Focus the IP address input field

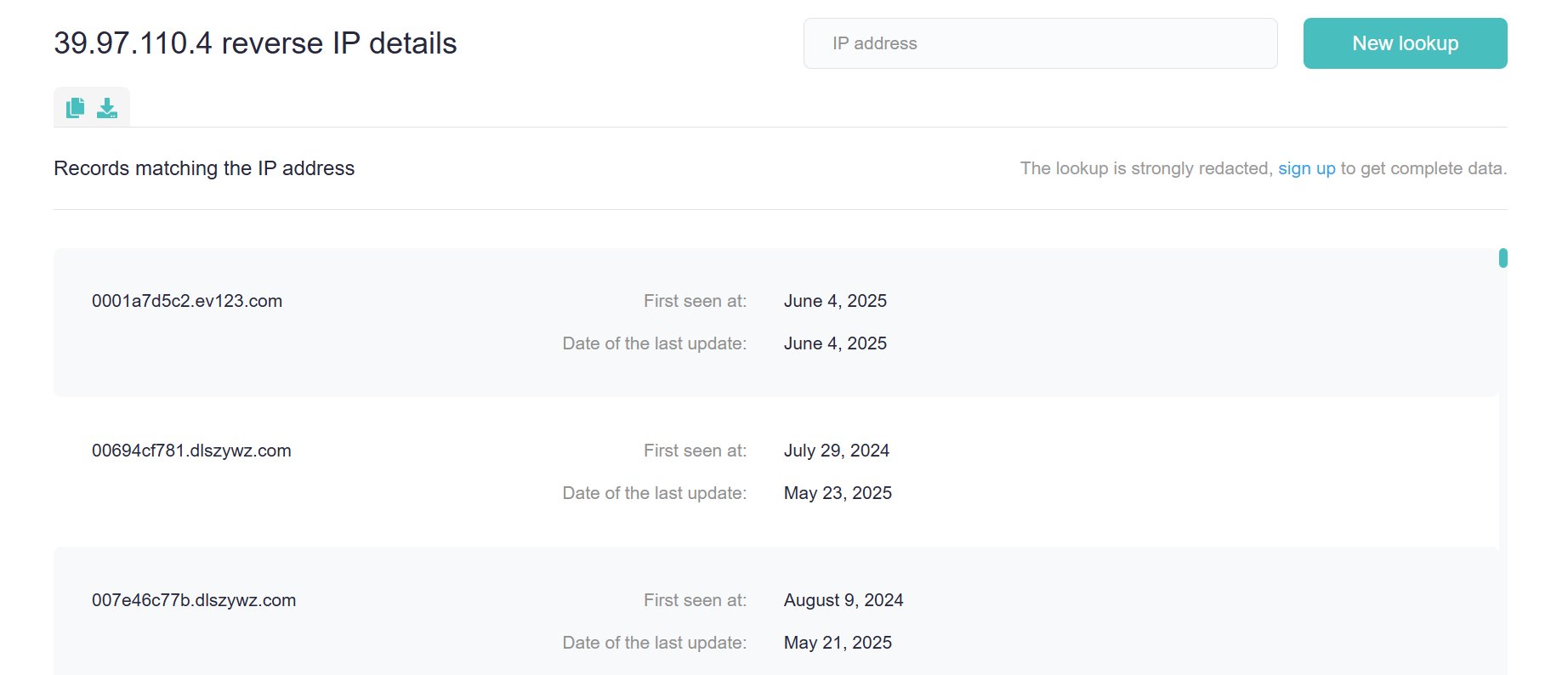coord(1040,43)
